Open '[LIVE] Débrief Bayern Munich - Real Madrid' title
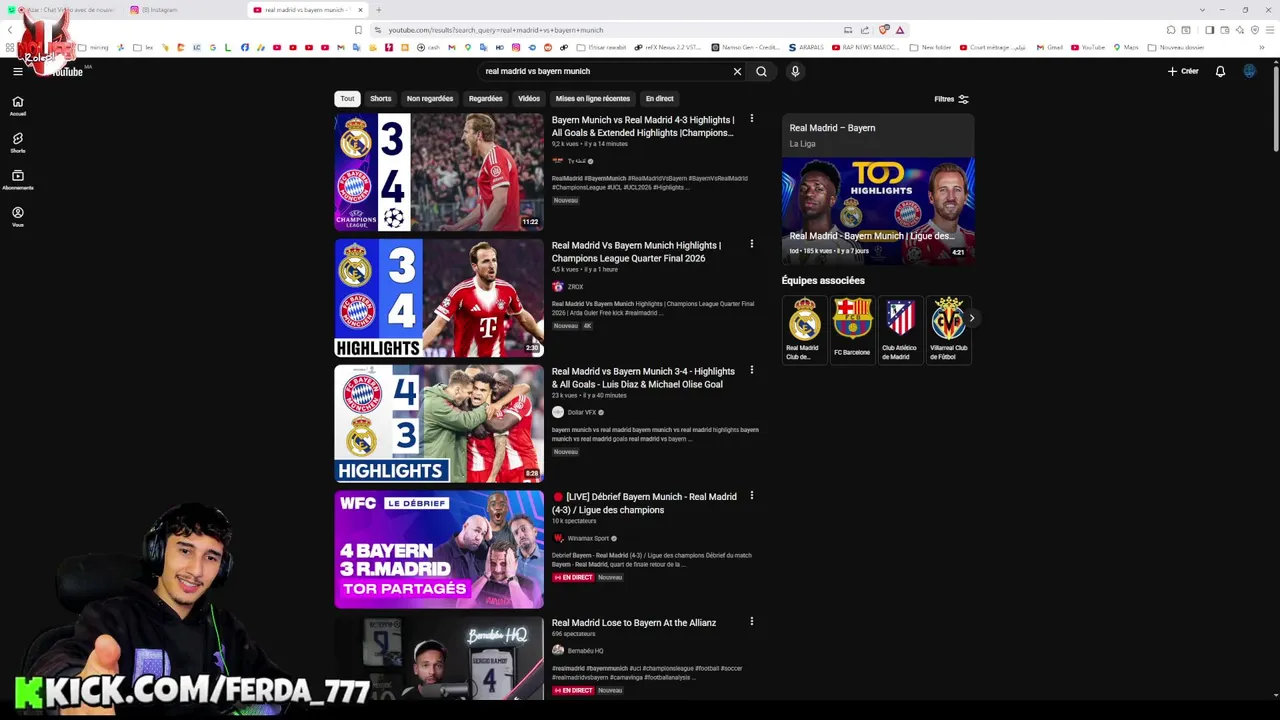 (x=644, y=503)
